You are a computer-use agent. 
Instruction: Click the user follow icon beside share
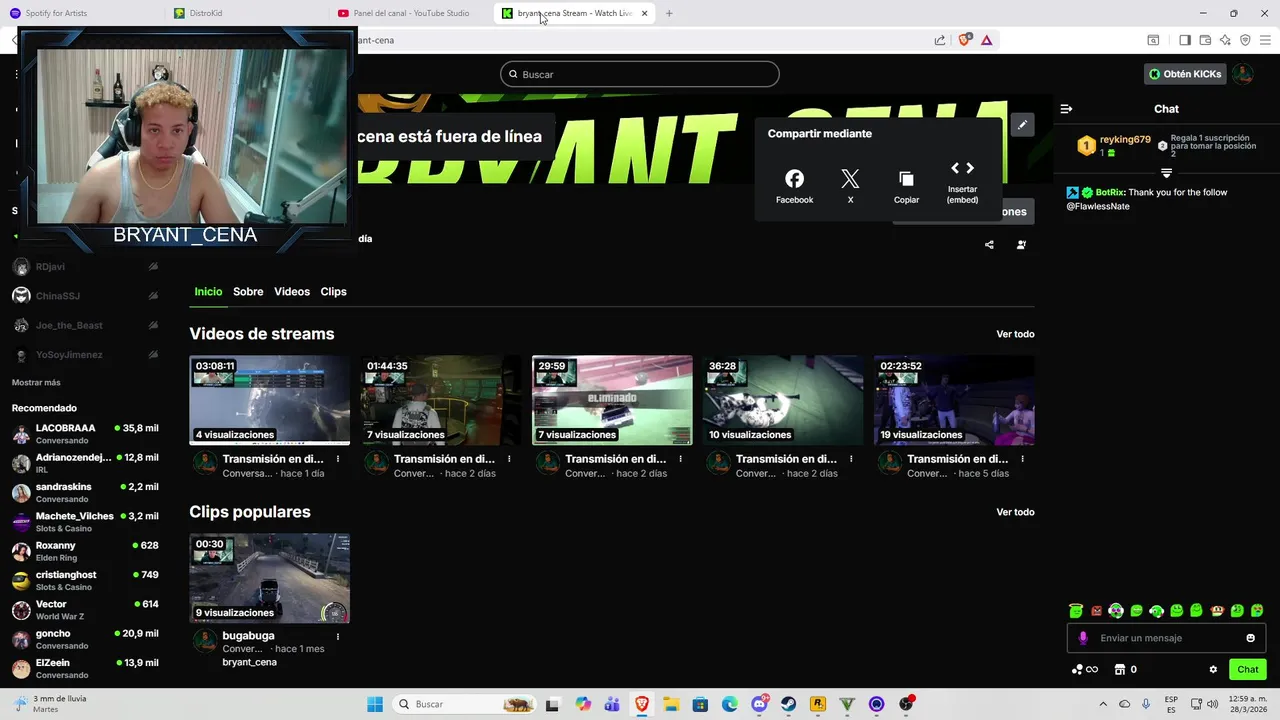tap(1021, 244)
